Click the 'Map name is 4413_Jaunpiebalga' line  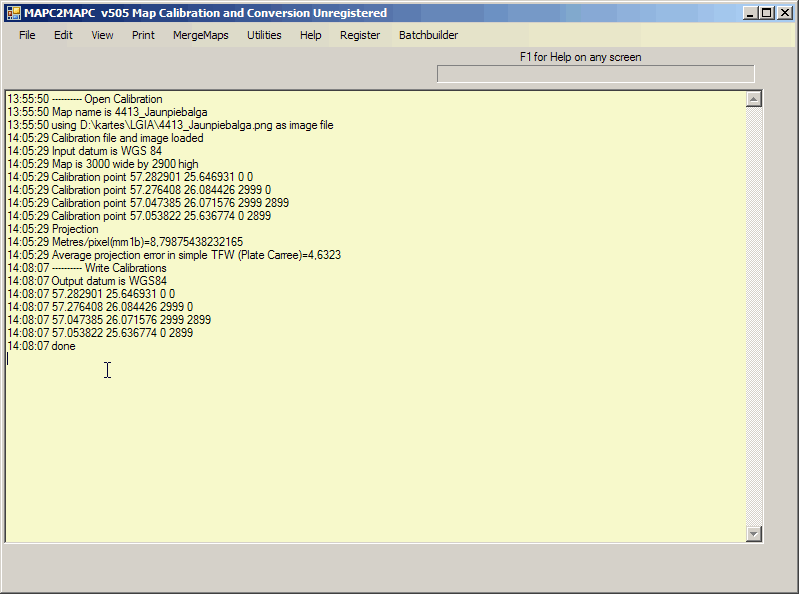pyautogui.click(x=107, y=112)
